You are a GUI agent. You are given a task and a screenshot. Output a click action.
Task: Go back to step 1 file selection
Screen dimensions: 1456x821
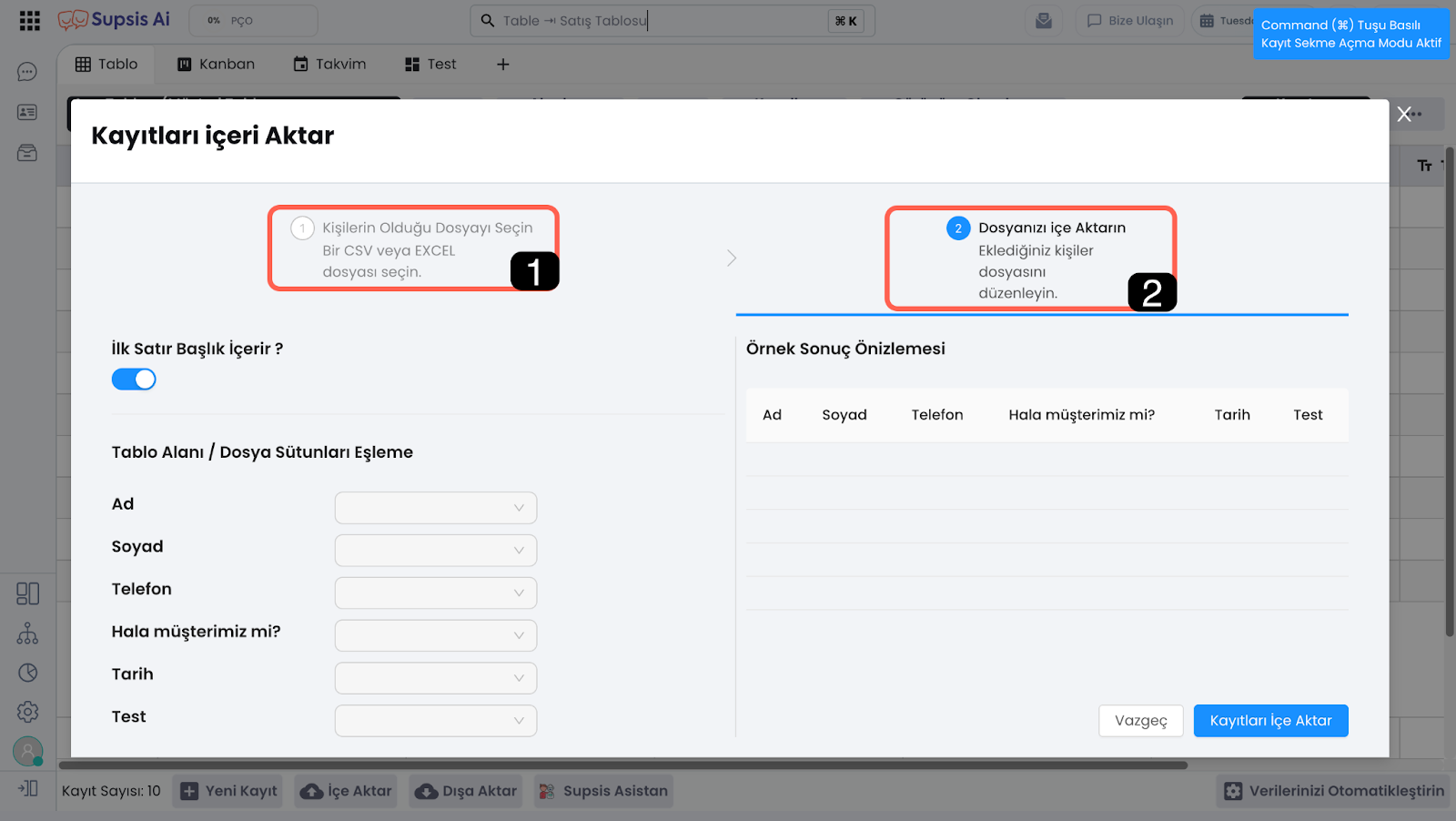click(x=412, y=248)
